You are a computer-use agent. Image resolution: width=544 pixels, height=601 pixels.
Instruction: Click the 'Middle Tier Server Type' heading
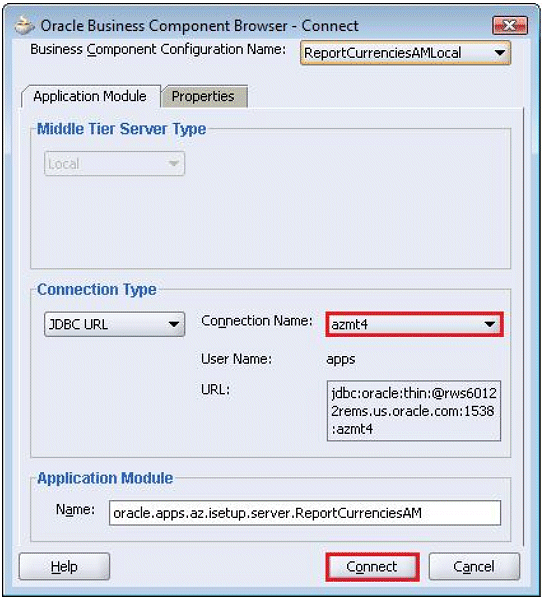pyautogui.click(x=122, y=129)
